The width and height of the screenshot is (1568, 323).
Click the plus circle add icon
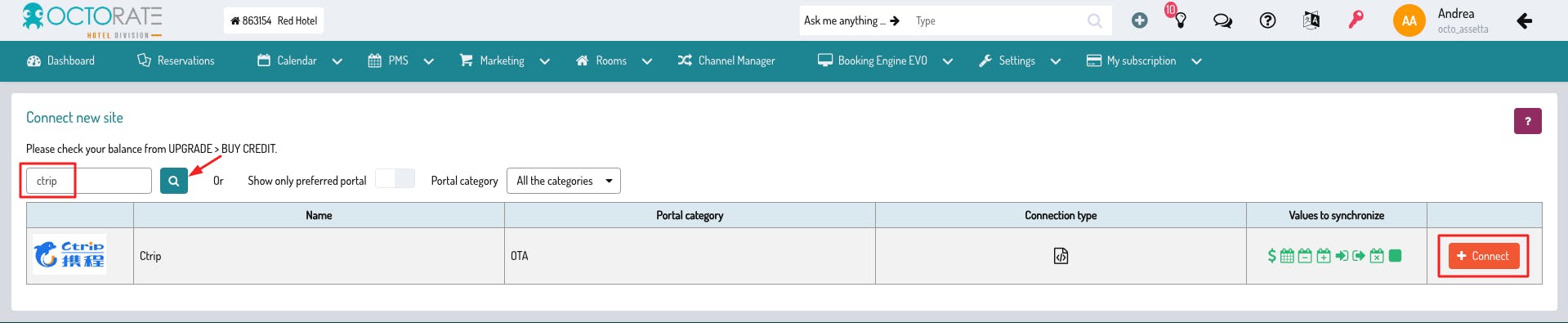click(x=1139, y=20)
